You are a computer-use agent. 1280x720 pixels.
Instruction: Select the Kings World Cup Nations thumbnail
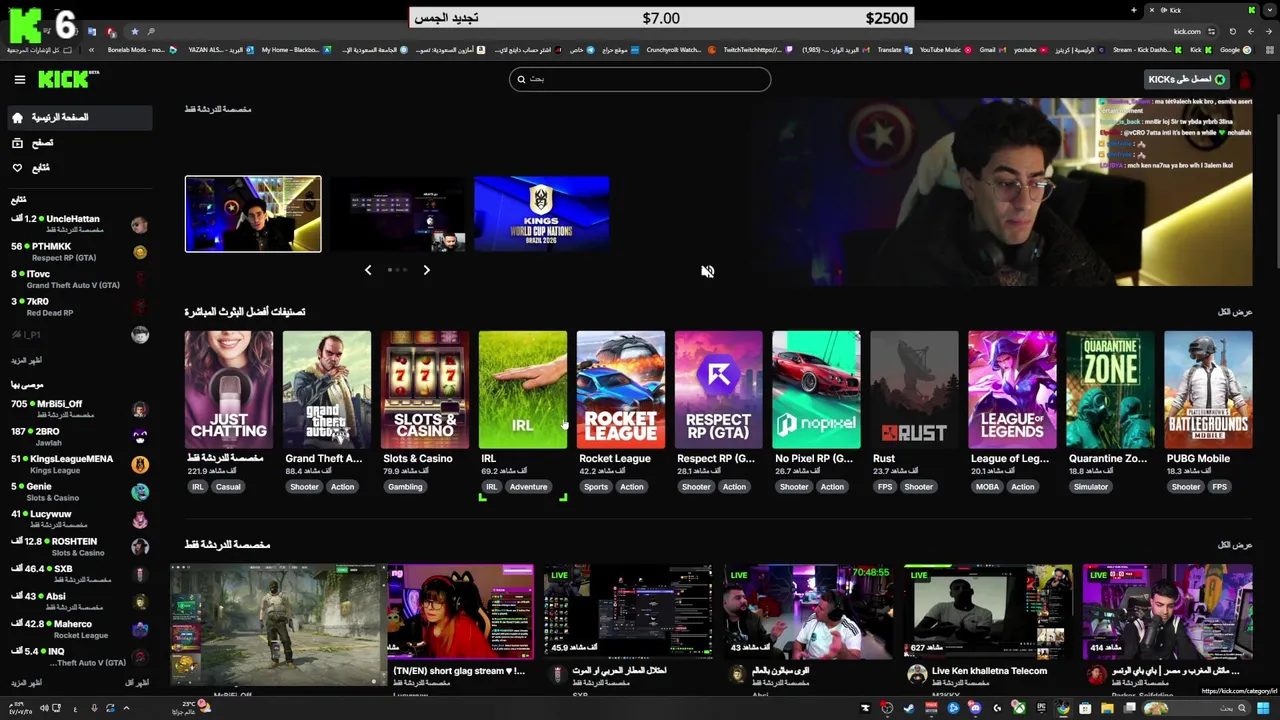click(x=541, y=214)
